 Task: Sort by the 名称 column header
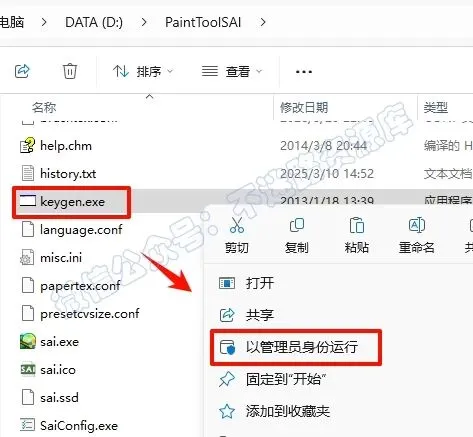click(x=44, y=107)
